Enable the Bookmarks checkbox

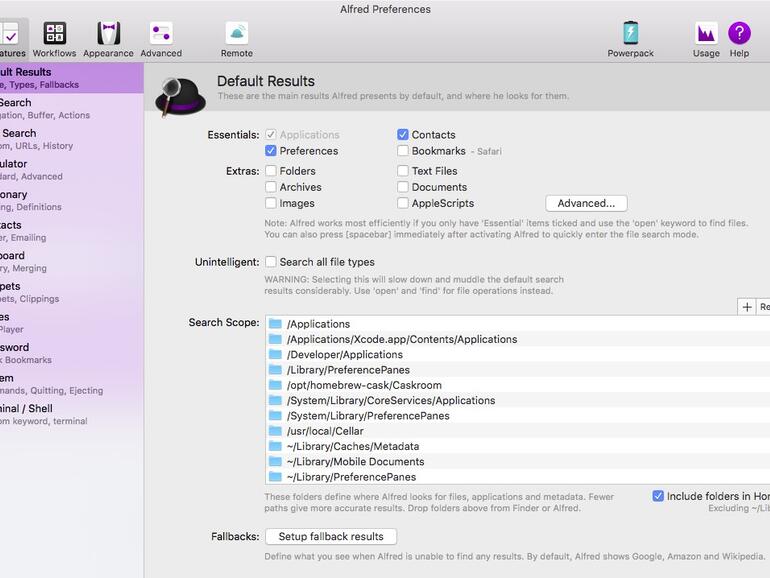(x=403, y=151)
